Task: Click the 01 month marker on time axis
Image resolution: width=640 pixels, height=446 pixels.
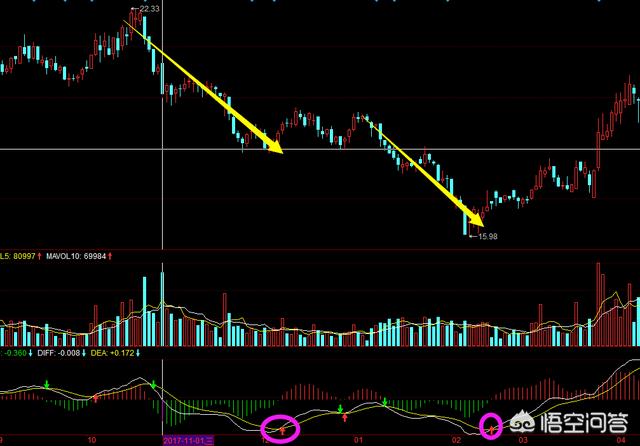Action: click(357, 440)
